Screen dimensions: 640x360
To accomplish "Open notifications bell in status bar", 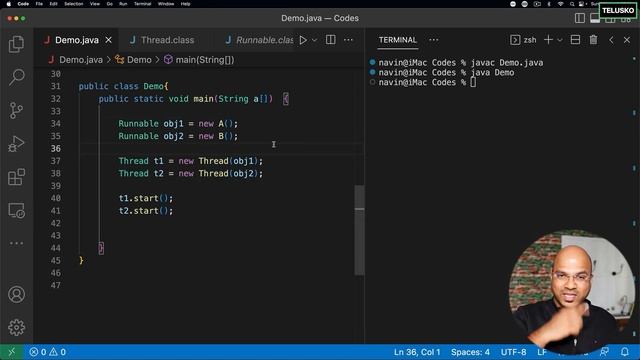I will tap(624, 352).
